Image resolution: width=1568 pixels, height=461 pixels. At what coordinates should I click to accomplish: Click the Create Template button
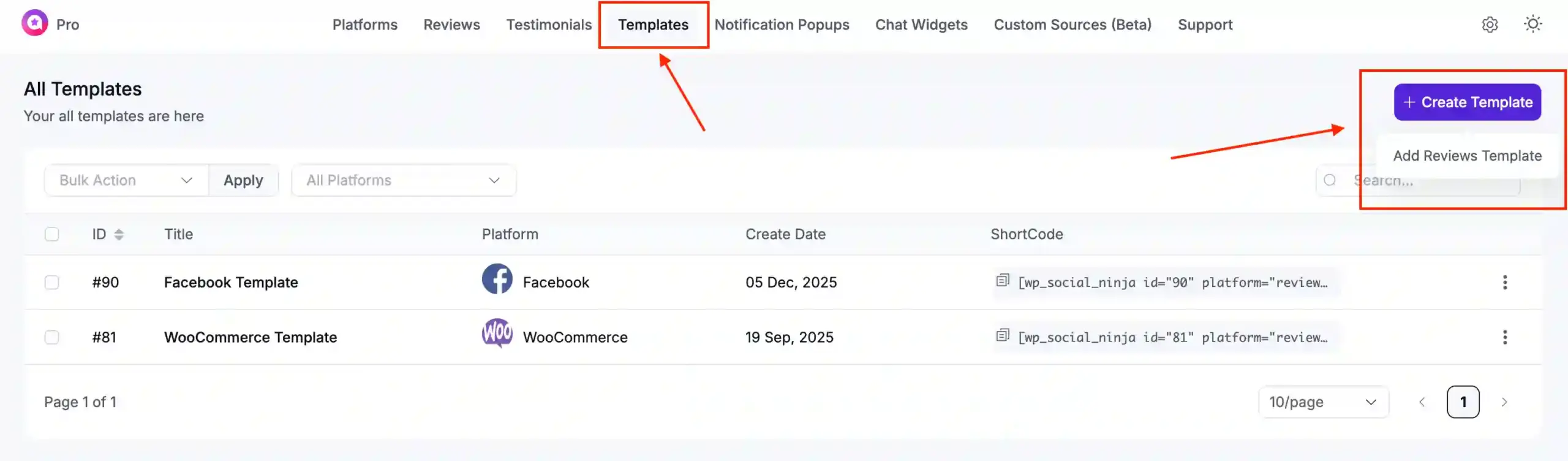point(1468,102)
